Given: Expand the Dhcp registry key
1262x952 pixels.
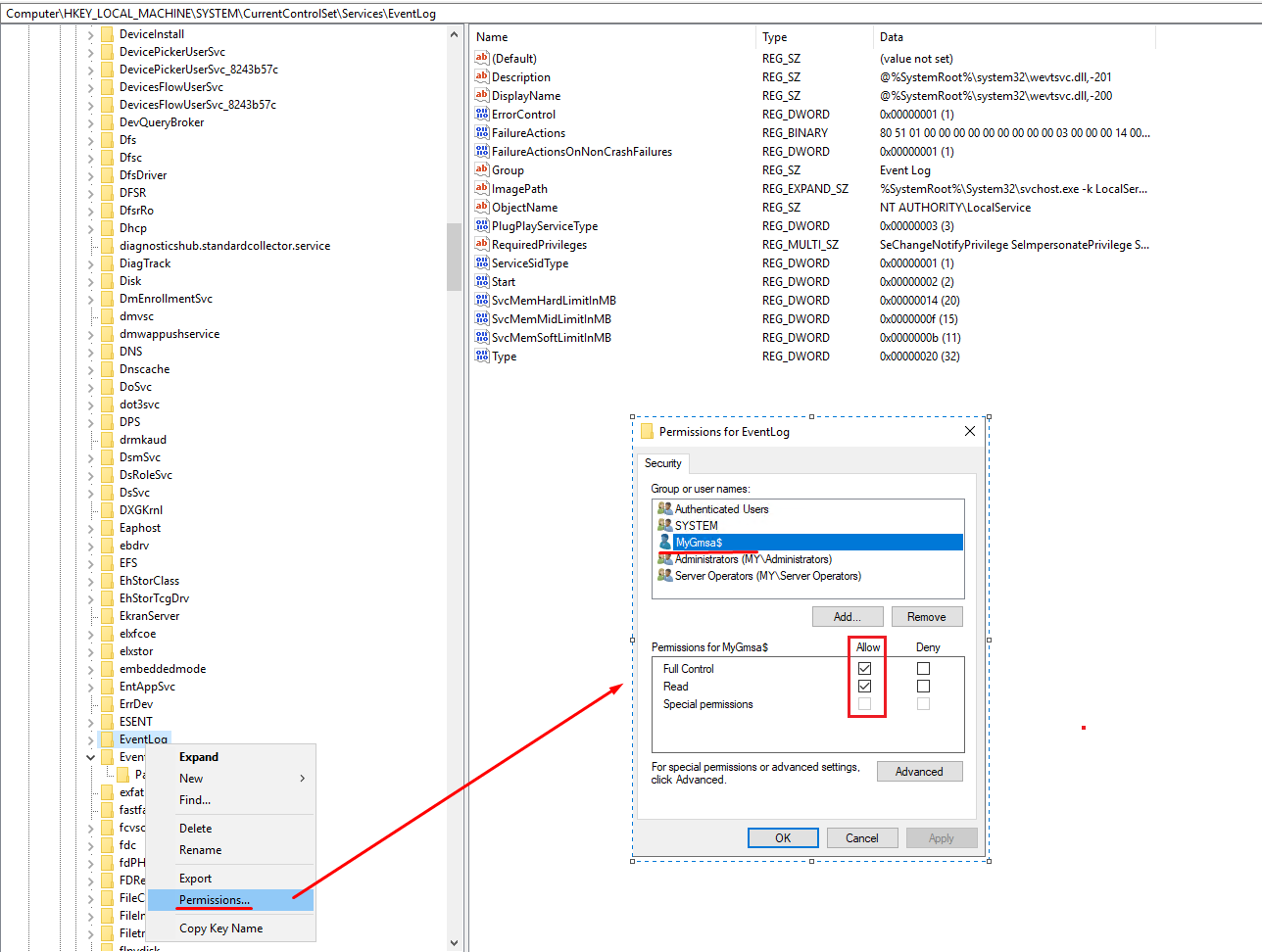Looking at the screenshot, I should [x=91, y=228].
